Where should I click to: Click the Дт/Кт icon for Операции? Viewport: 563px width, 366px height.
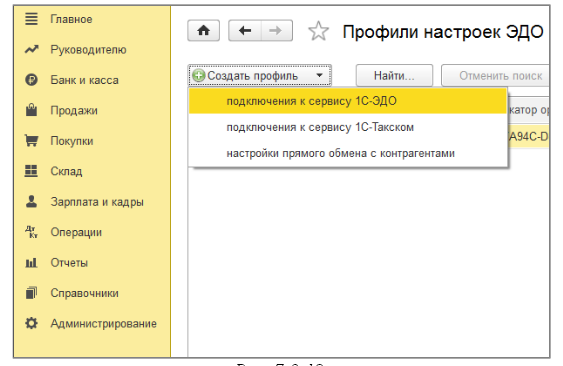pyautogui.click(x=31, y=232)
